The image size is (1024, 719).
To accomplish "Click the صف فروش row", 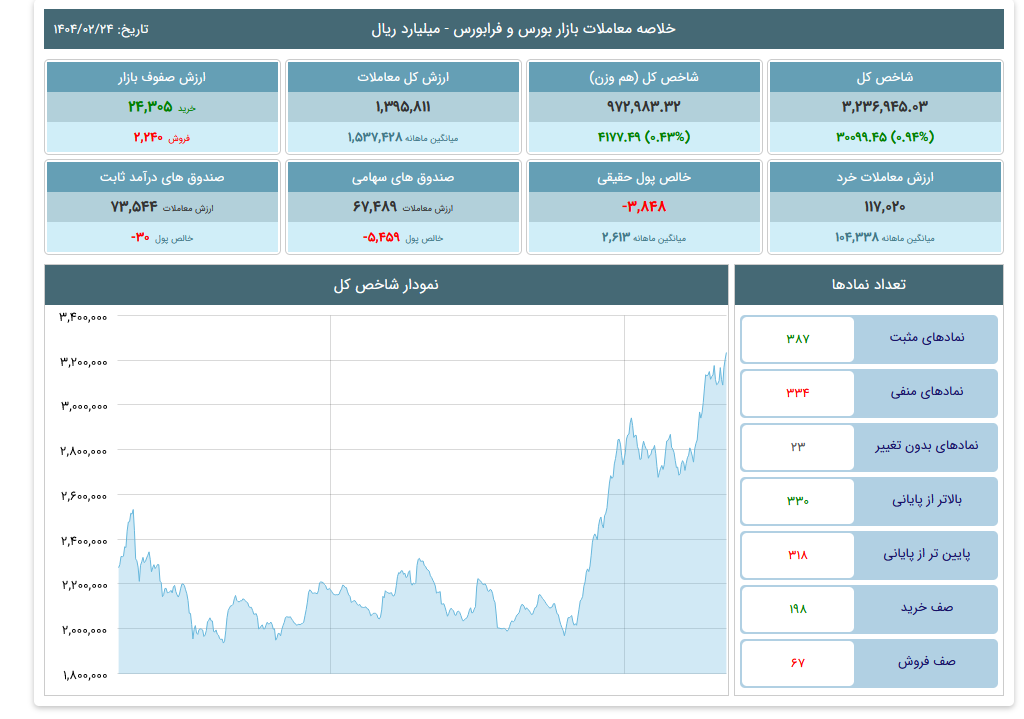I will 869,663.
